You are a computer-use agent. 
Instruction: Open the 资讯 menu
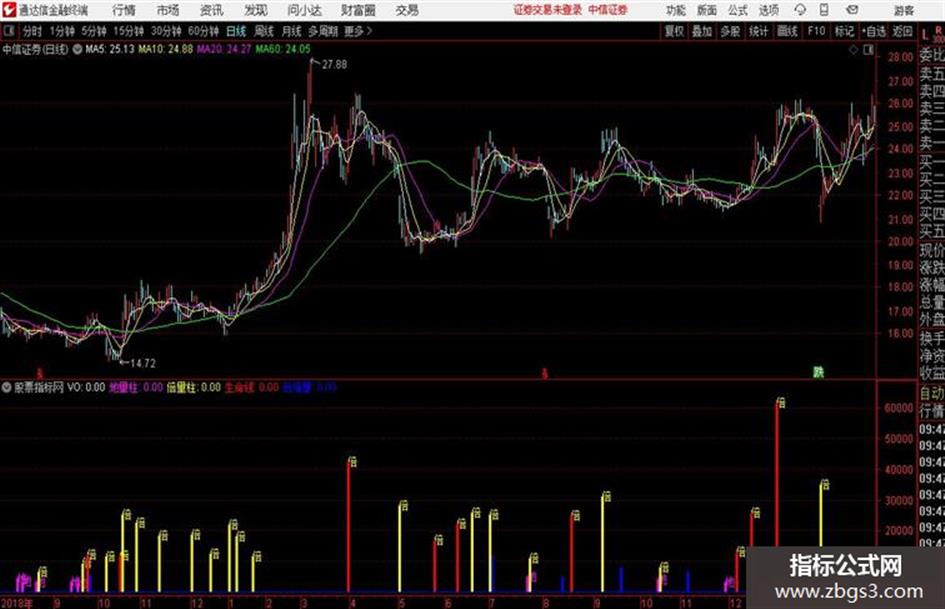coord(212,10)
